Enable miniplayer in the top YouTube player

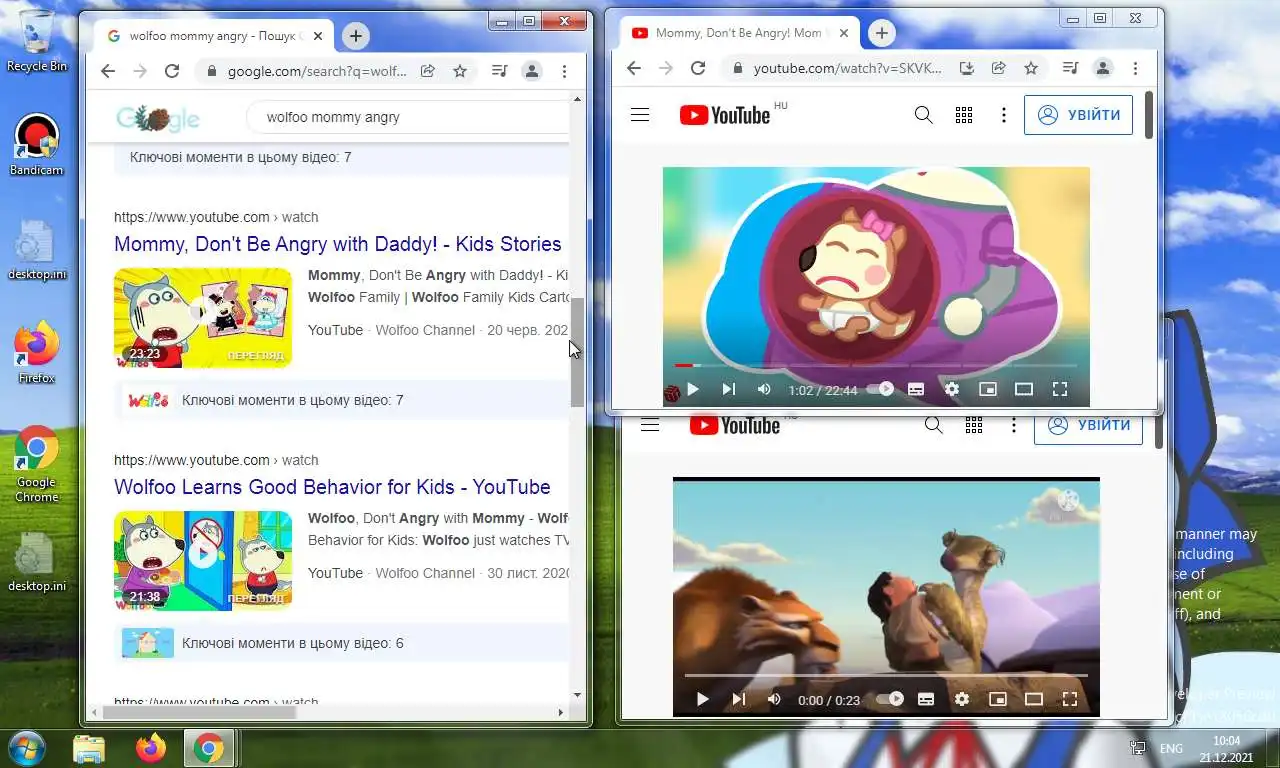(988, 389)
